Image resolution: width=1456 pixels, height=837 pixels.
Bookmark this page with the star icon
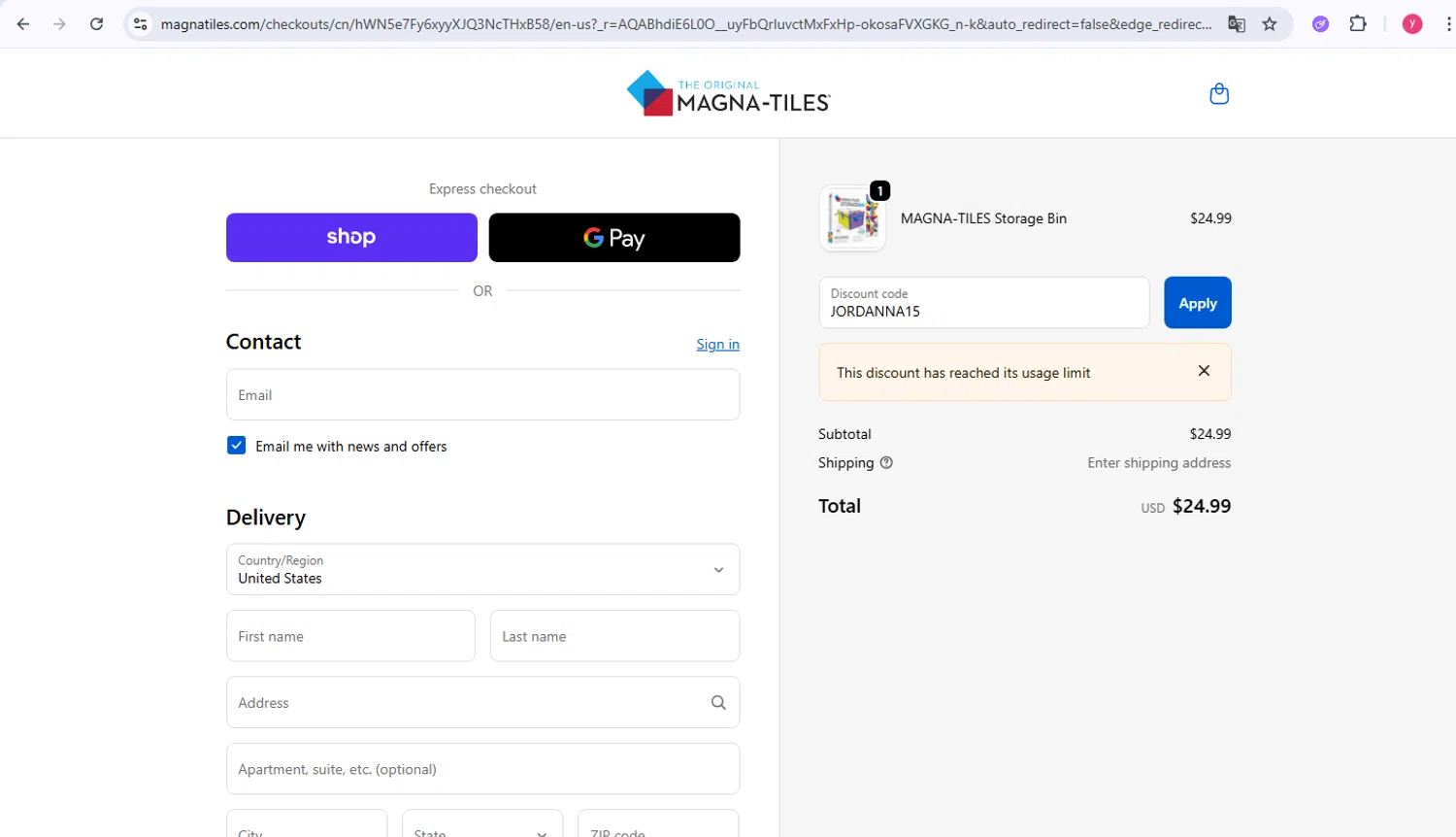pyautogui.click(x=1270, y=24)
